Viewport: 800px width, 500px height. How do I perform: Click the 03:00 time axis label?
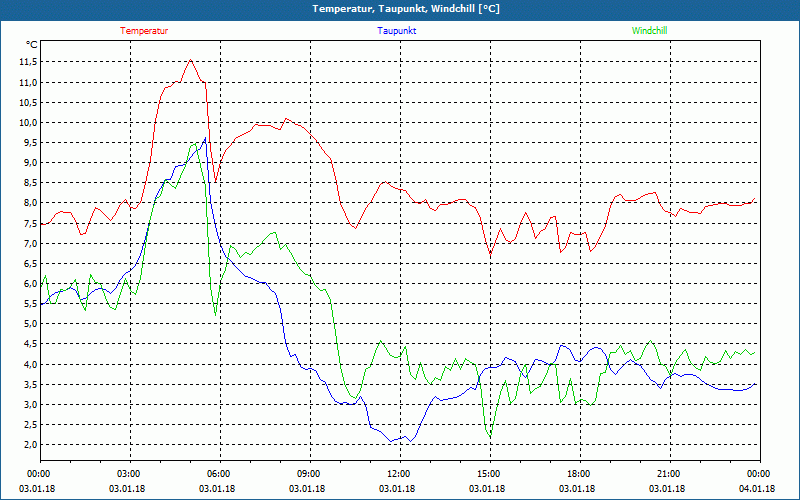[x=130, y=474]
